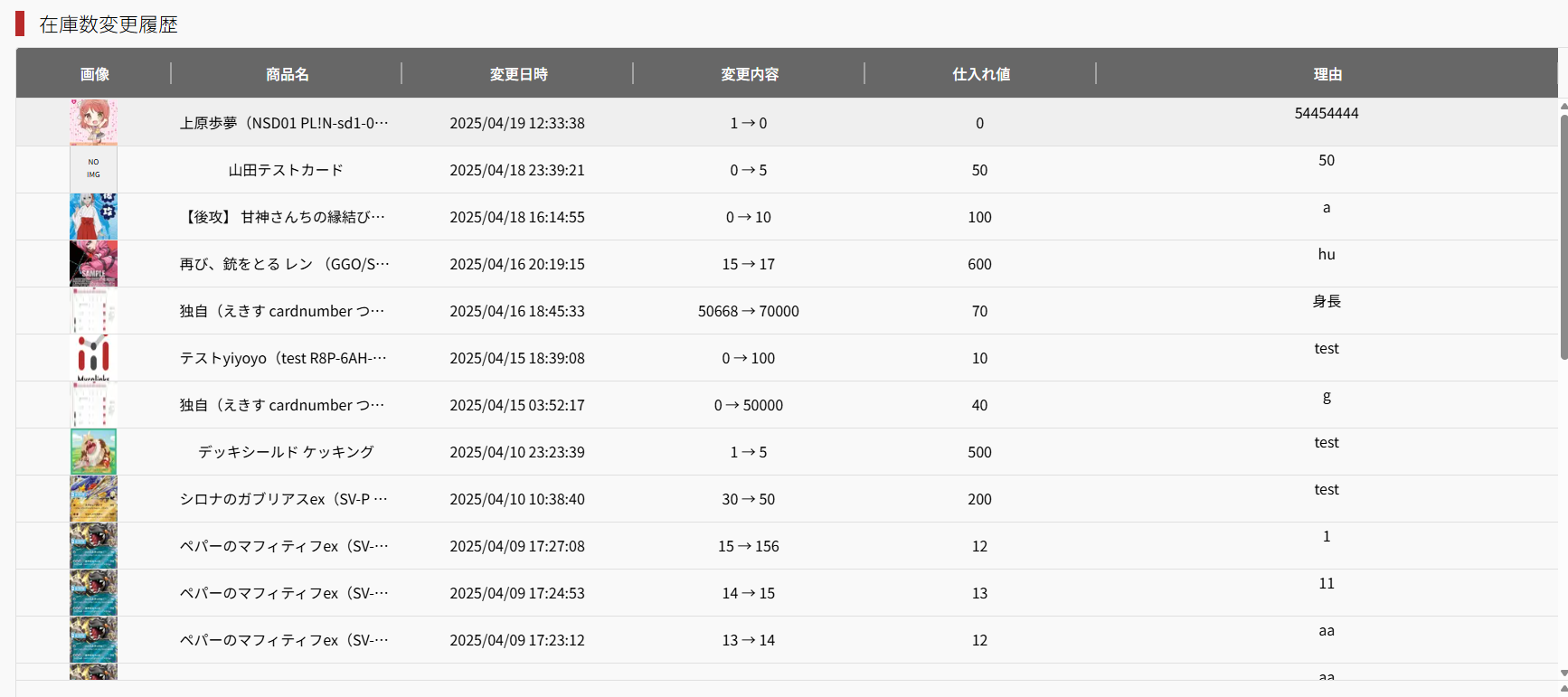Click purchase price 13
Screen dimensions: 1568x697
[980, 593]
